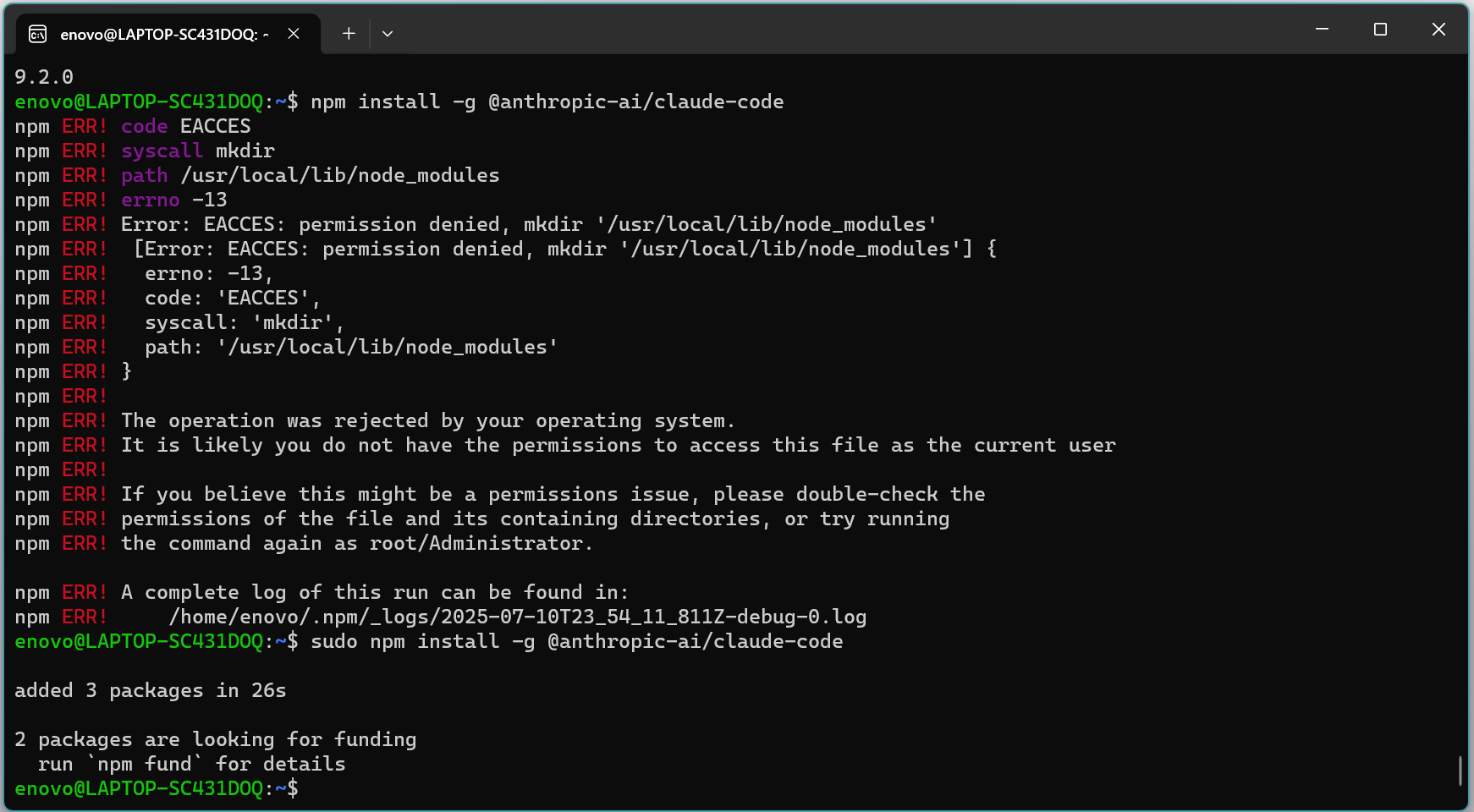The image size is (1474, 812).
Task: Click the first npm install -g command
Action: point(547,102)
